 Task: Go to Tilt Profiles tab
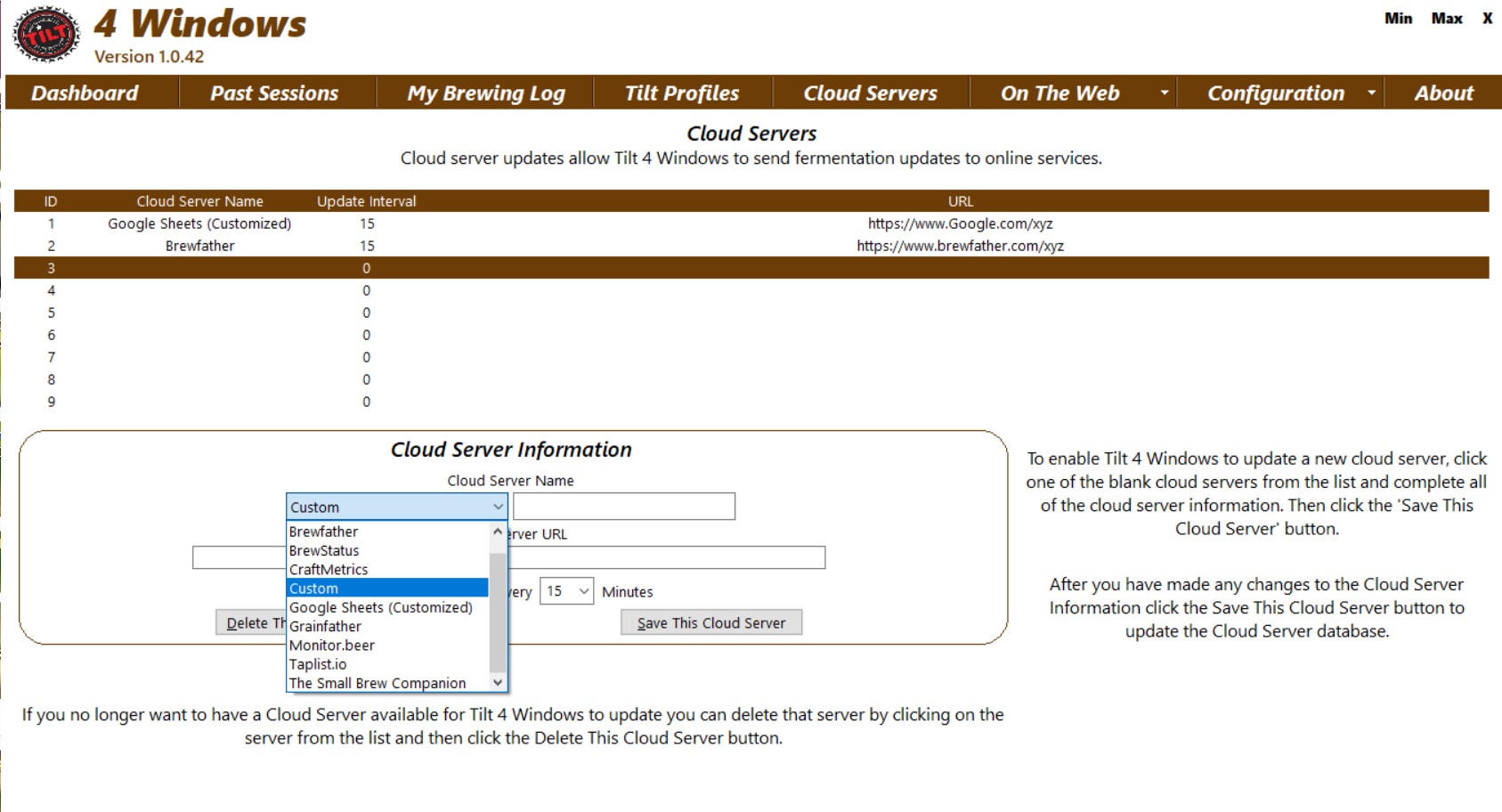coord(682,93)
